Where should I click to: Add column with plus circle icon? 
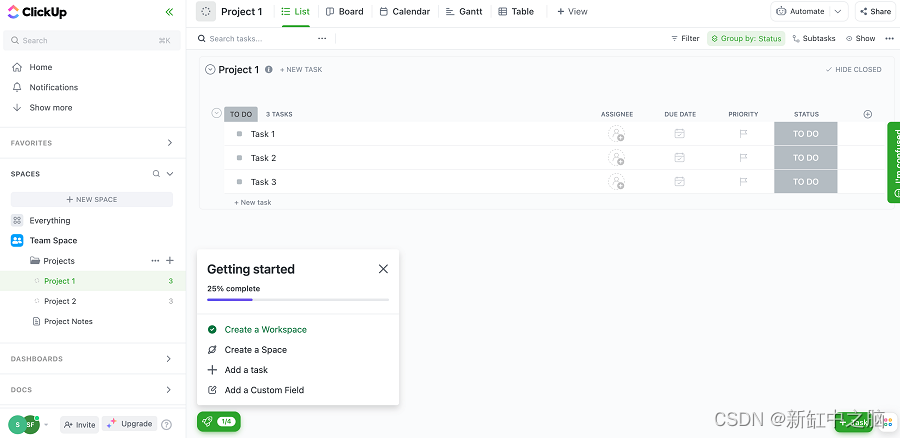coord(867,114)
